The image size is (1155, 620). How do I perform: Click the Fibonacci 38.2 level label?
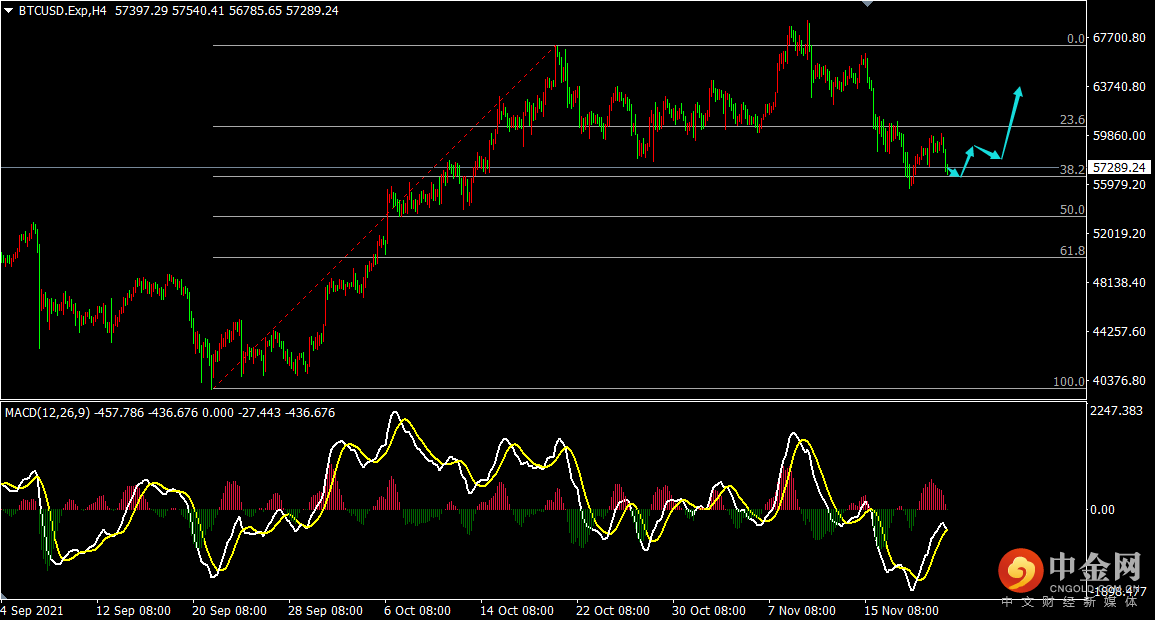(x=1072, y=169)
